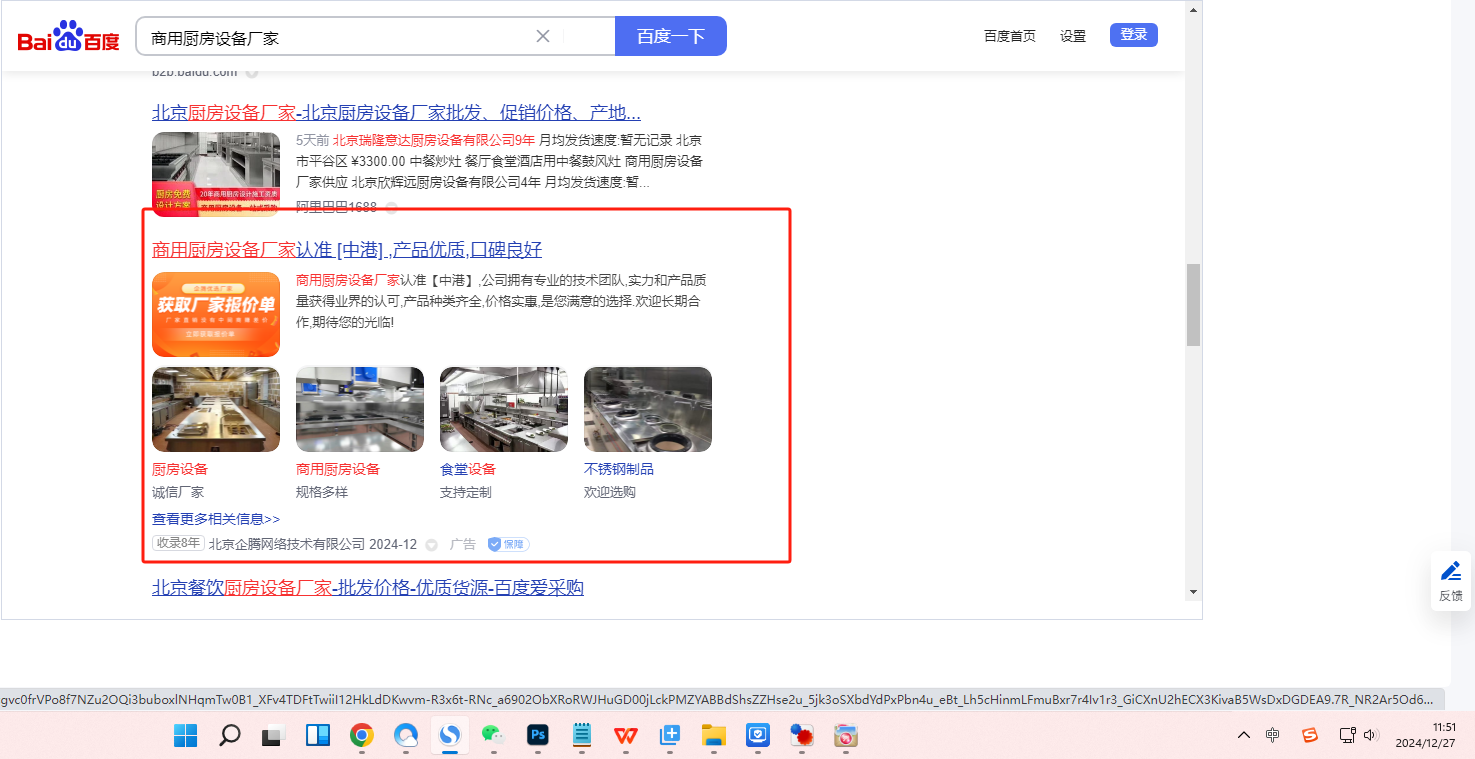Expand 查看更多相关信息>> link
This screenshot has width=1475, height=759.
pyautogui.click(x=216, y=519)
